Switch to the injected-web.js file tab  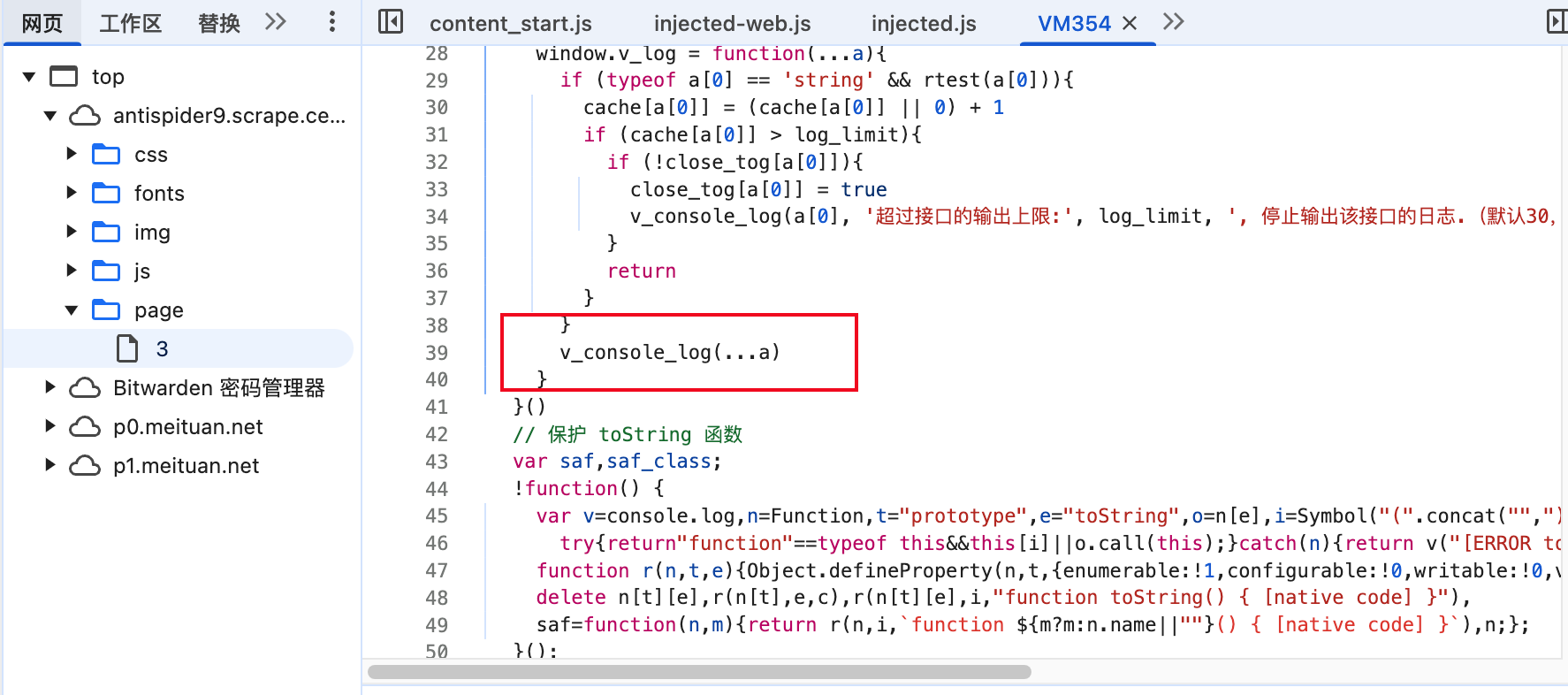tap(732, 24)
